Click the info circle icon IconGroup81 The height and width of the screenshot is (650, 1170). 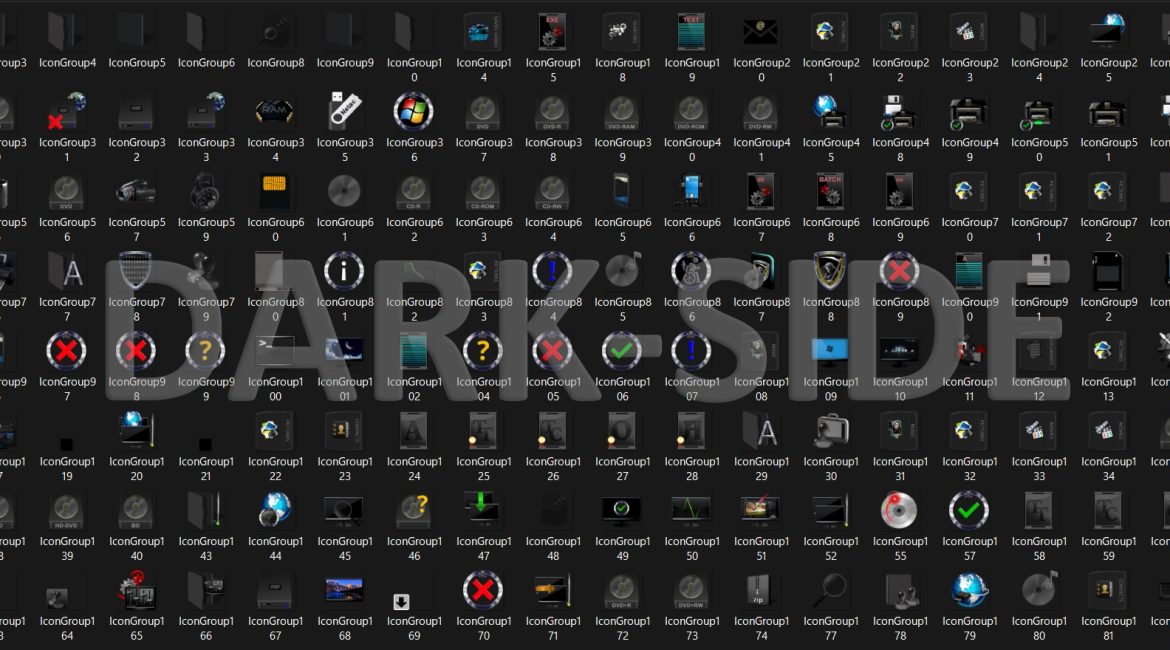pos(345,271)
